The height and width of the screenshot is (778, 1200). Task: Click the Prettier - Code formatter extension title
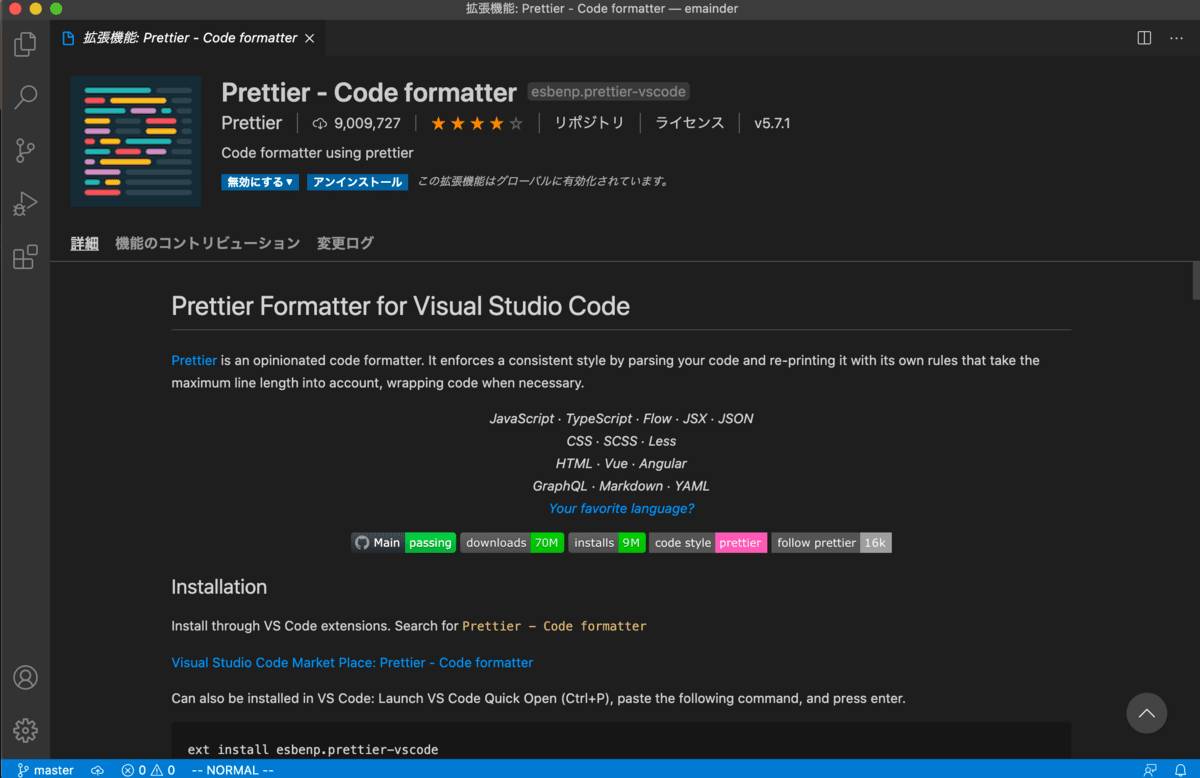coord(369,92)
